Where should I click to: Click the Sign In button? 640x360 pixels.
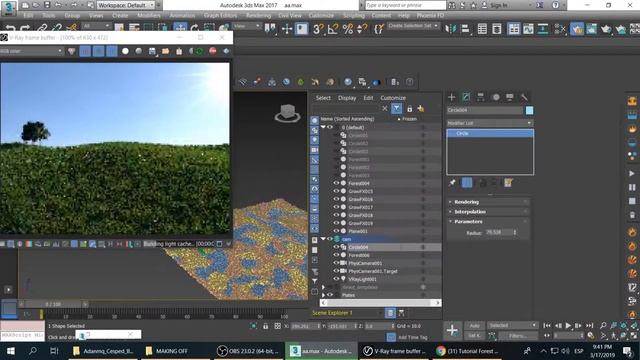498,5
